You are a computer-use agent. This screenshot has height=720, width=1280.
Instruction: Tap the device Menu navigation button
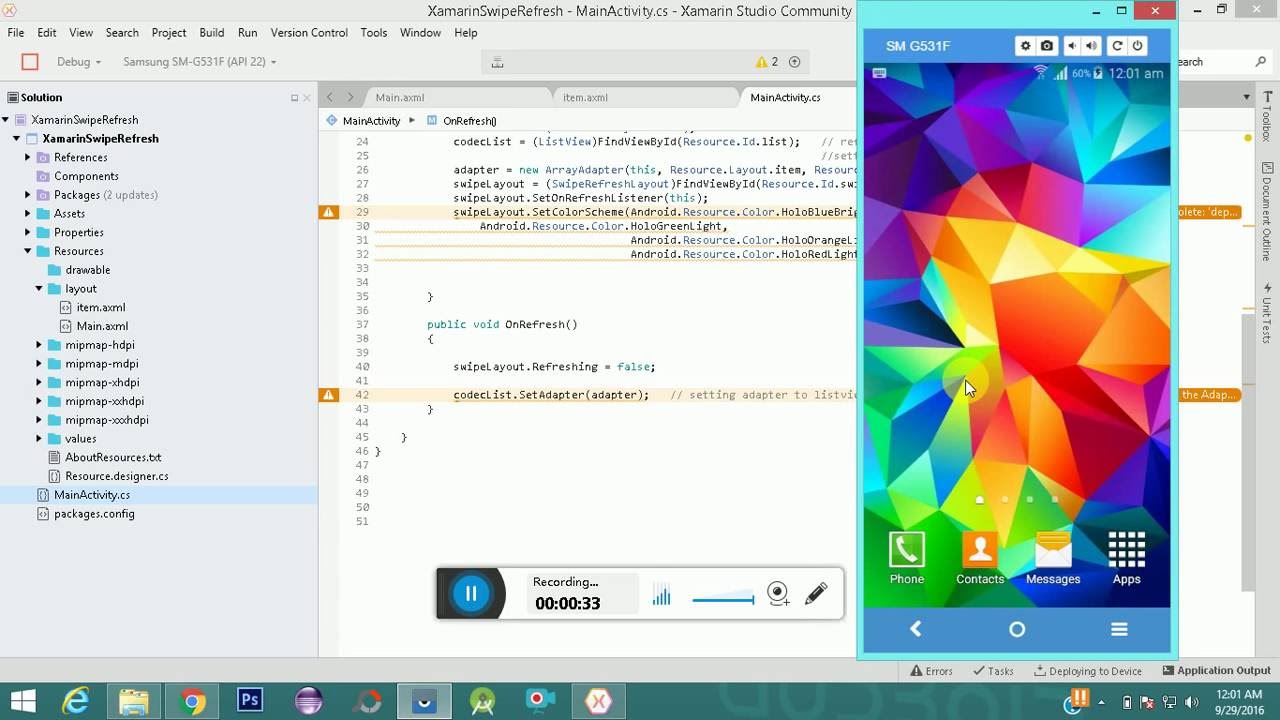tap(1119, 629)
